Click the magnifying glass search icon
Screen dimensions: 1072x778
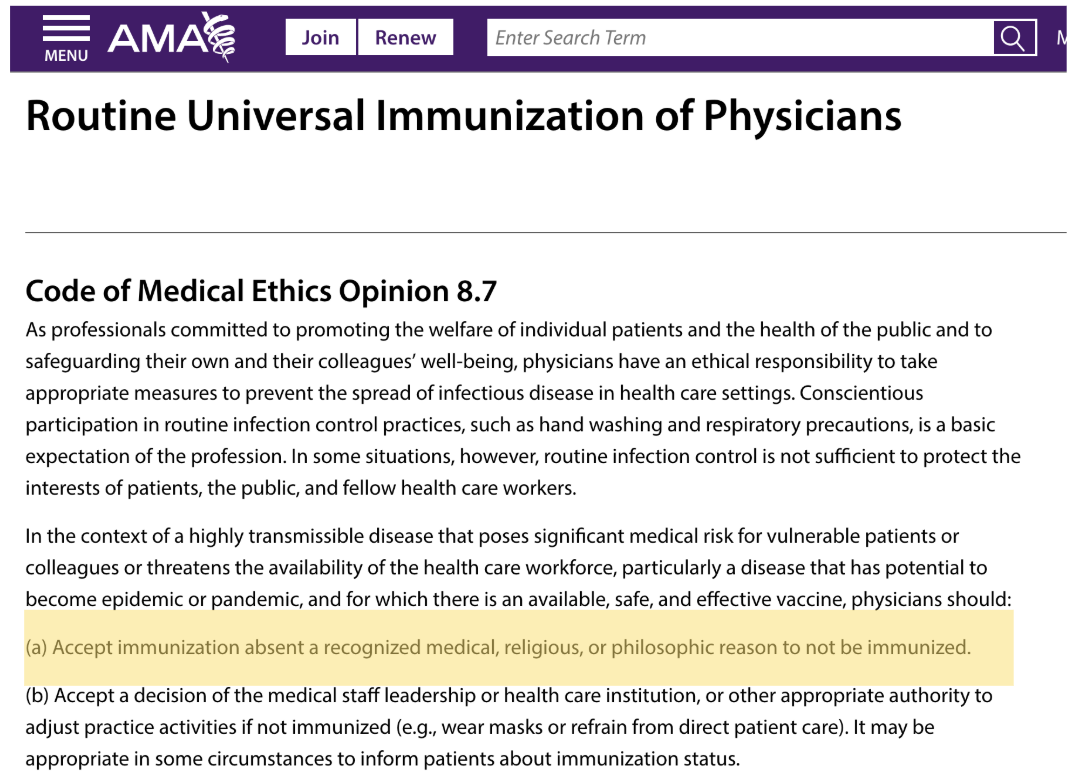tap(1014, 38)
